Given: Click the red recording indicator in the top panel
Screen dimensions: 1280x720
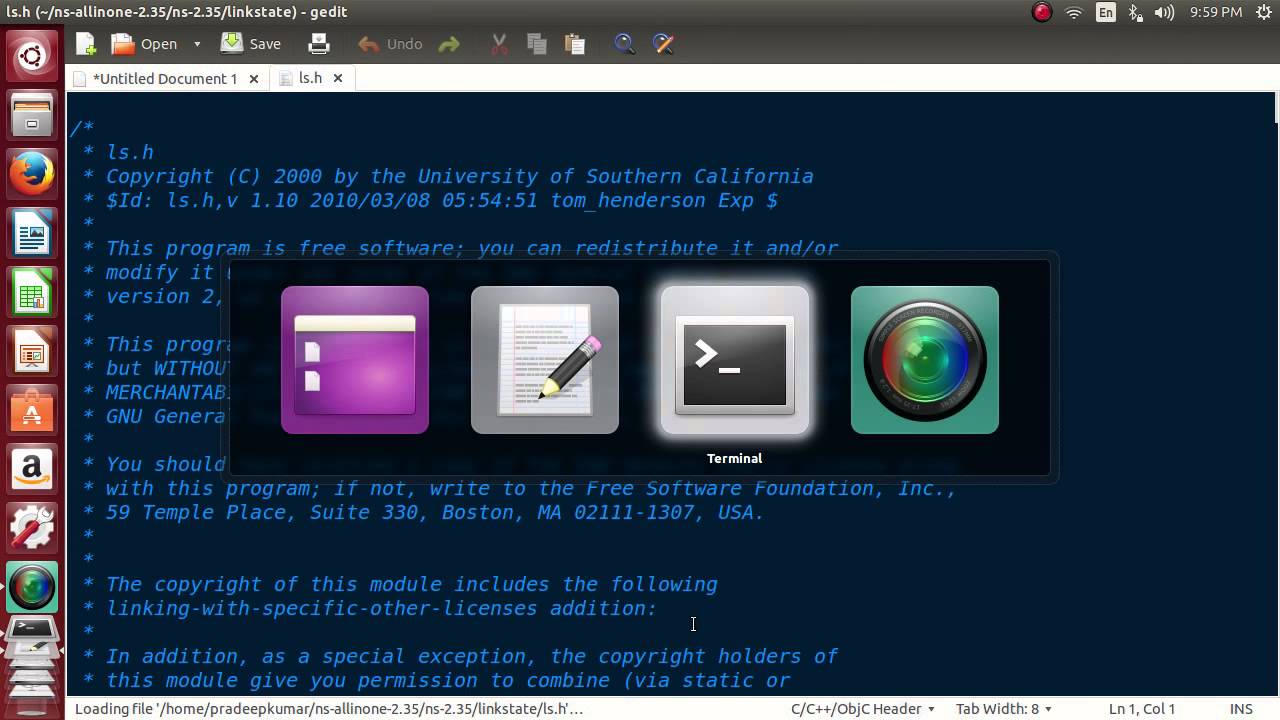Looking at the screenshot, I should pos(1042,12).
